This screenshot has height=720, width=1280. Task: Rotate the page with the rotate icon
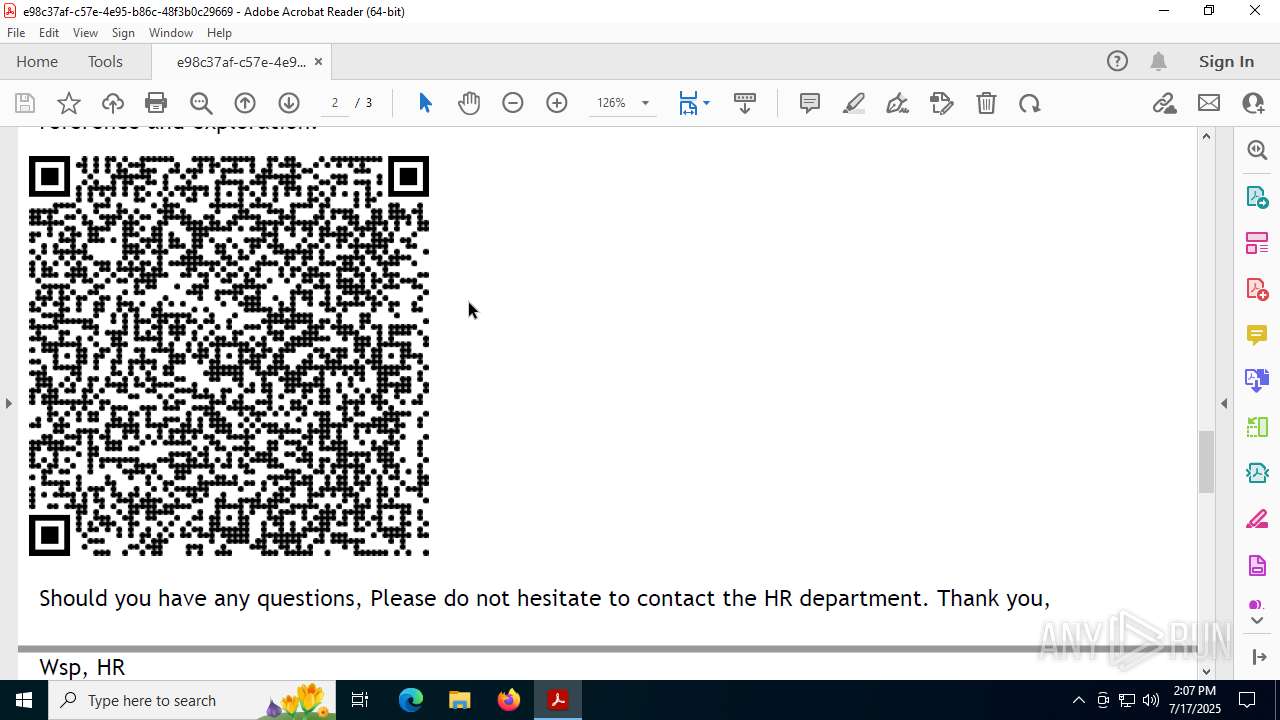pyautogui.click(x=1030, y=103)
